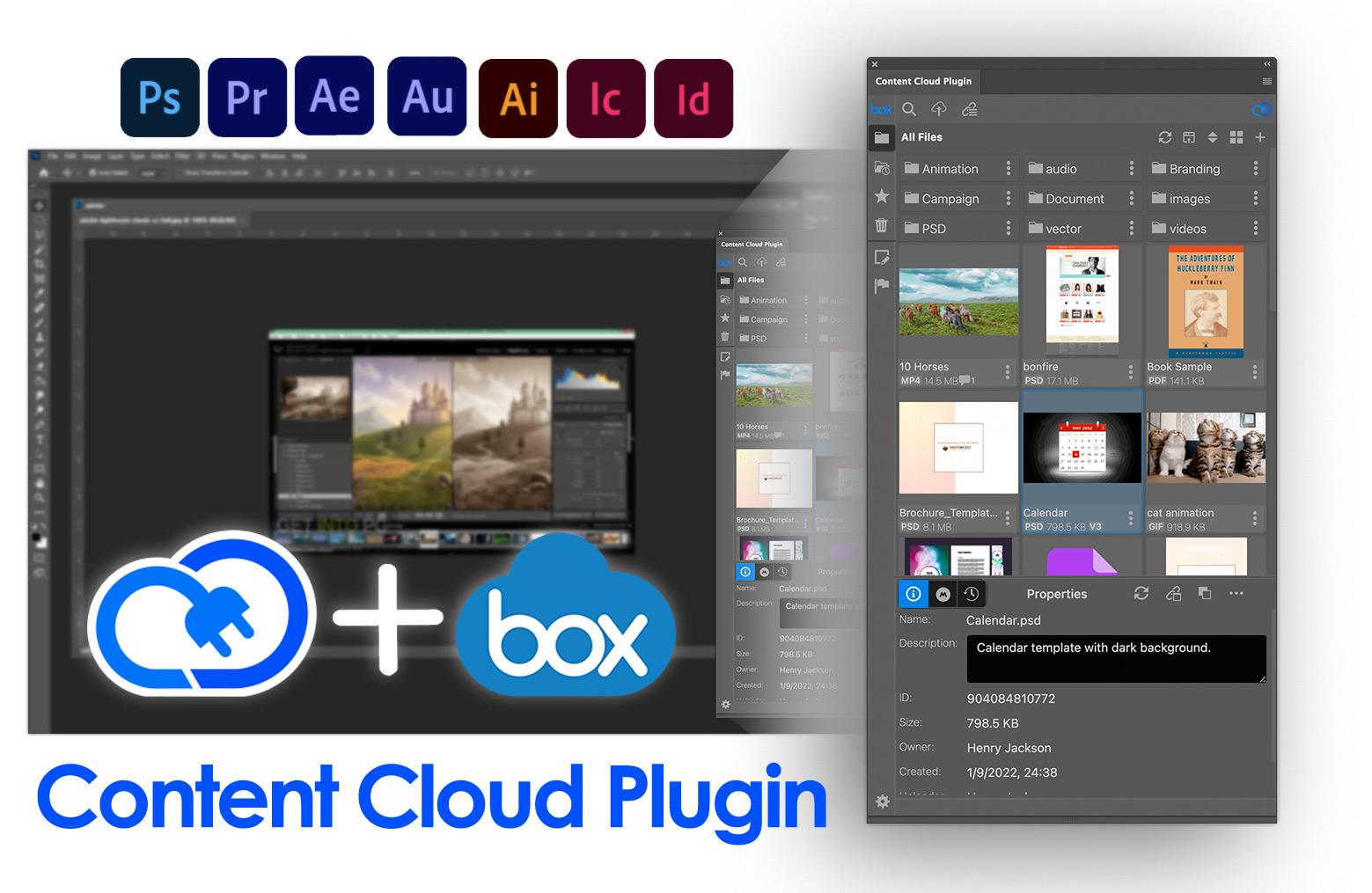Click the Illustrator Ai app icon
This screenshot has width=1372, height=893.
(518, 99)
